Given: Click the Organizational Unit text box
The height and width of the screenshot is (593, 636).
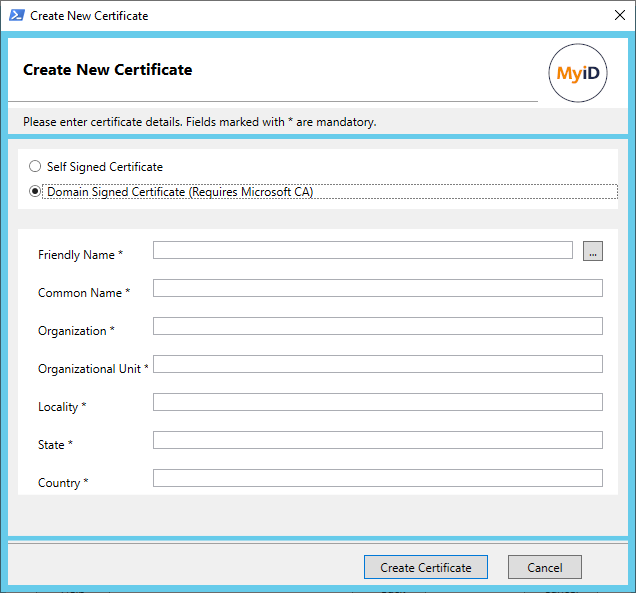Looking at the screenshot, I should [x=377, y=364].
